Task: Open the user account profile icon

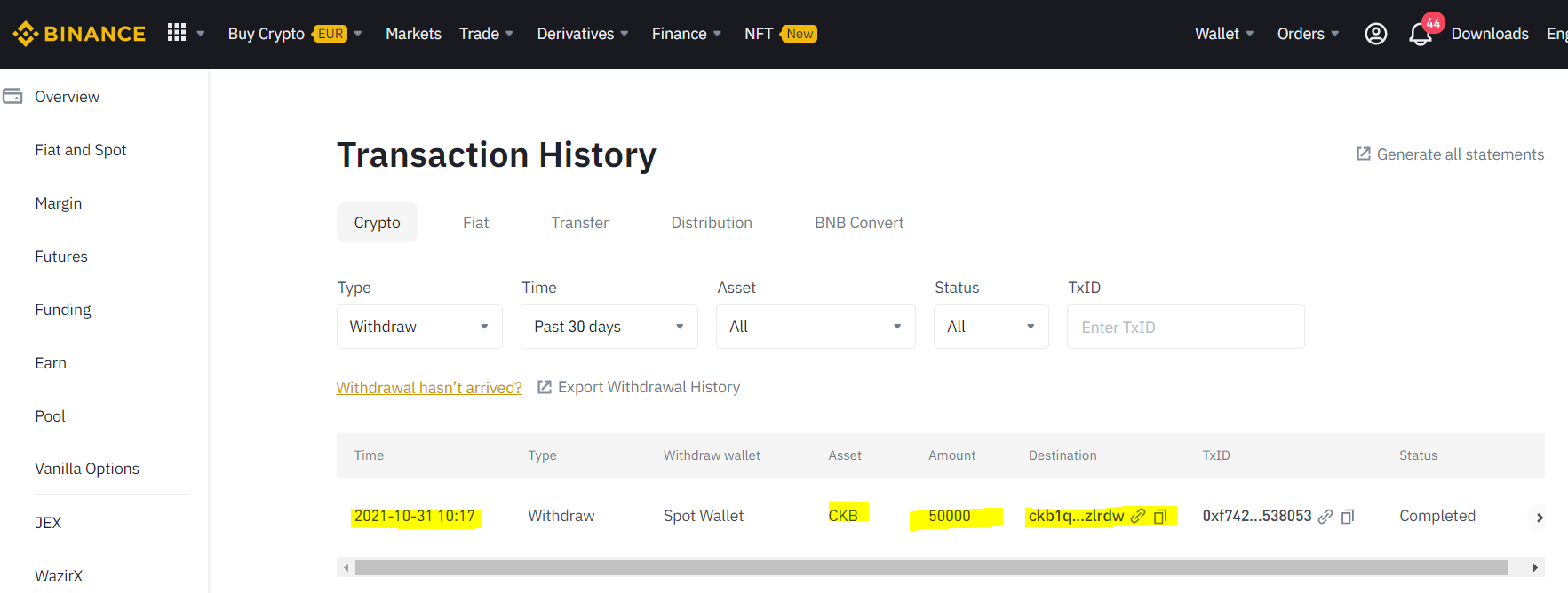Action: (1375, 34)
